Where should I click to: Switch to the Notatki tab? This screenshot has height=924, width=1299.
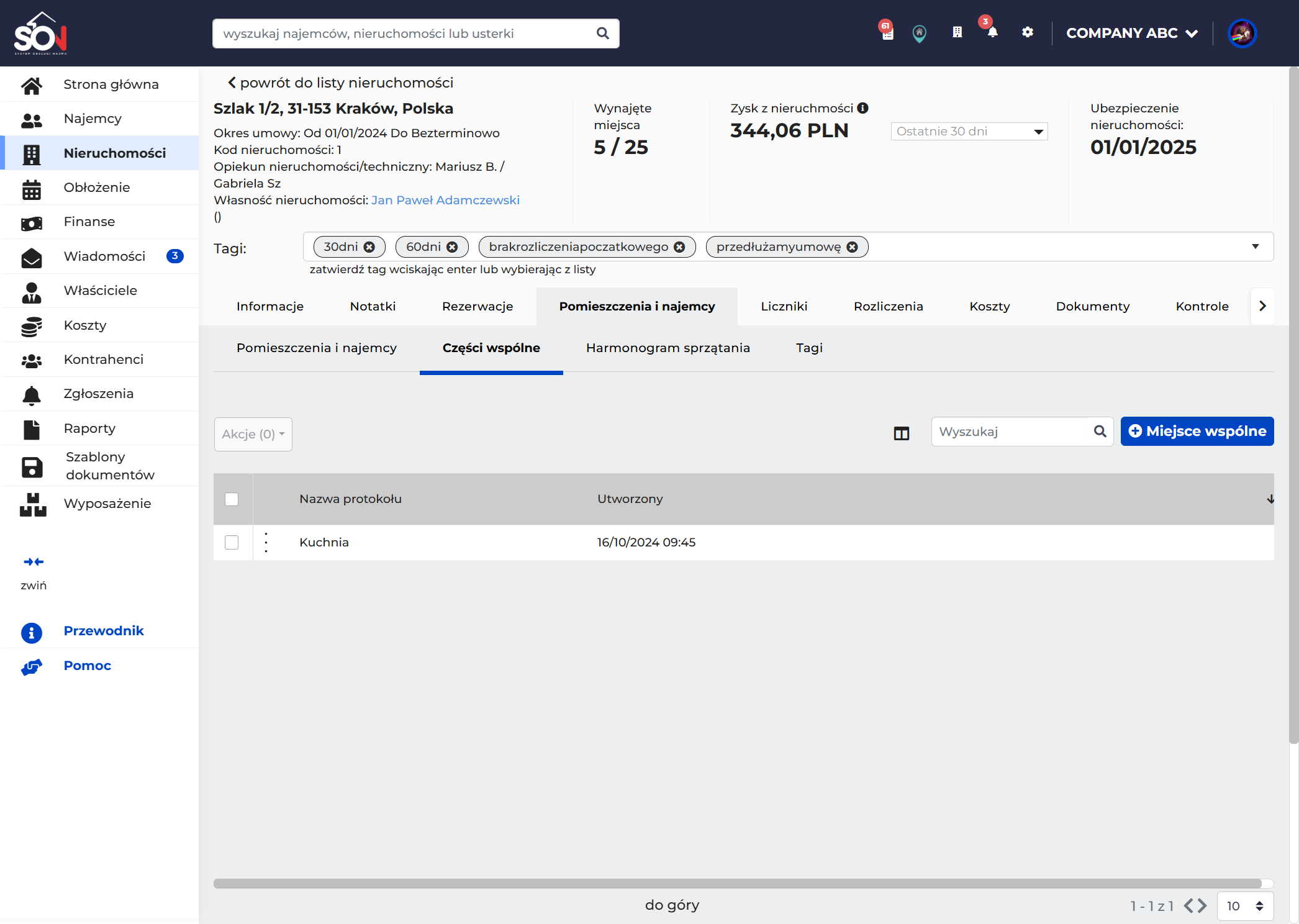pos(373,306)
